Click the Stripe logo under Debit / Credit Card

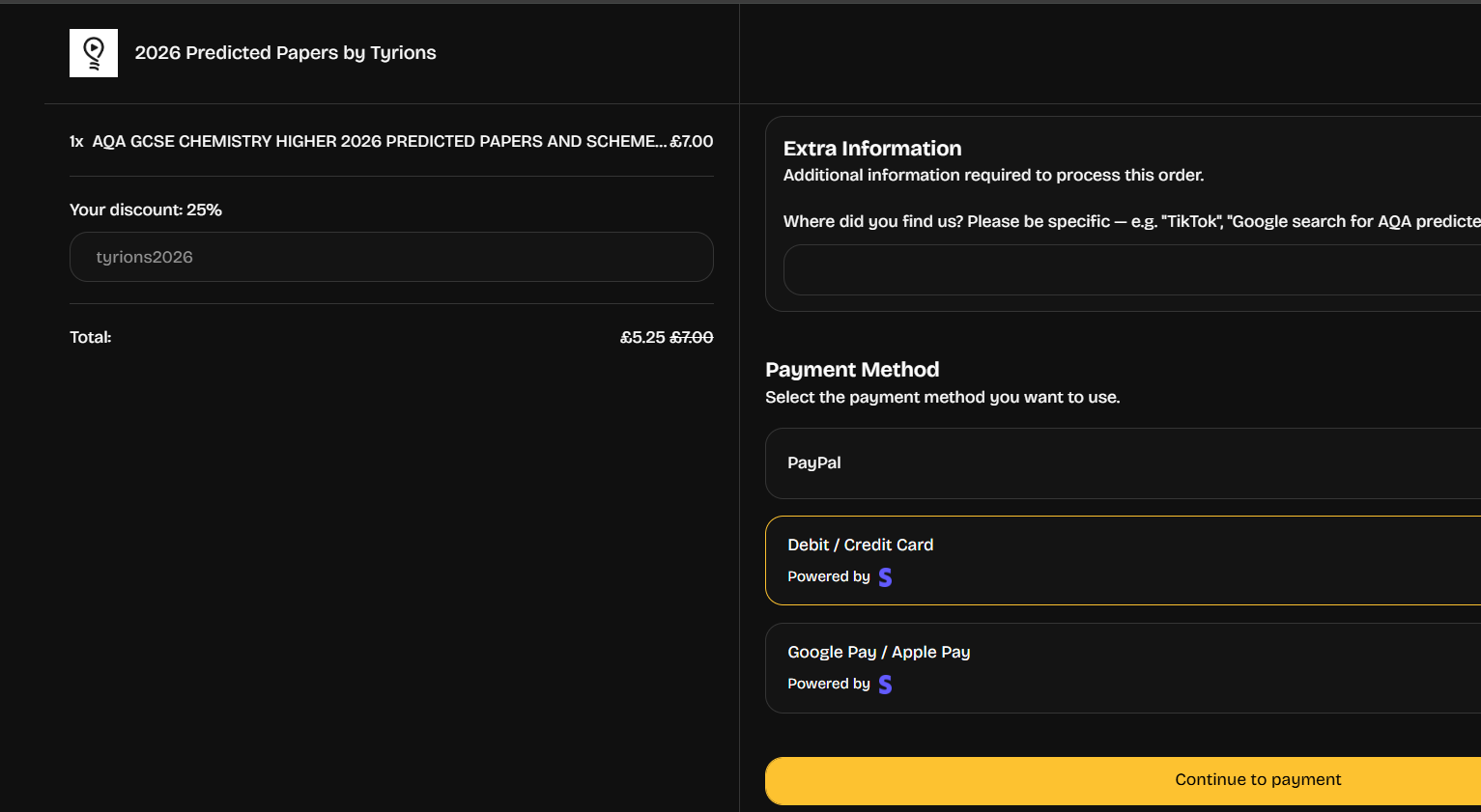point(885,577)
